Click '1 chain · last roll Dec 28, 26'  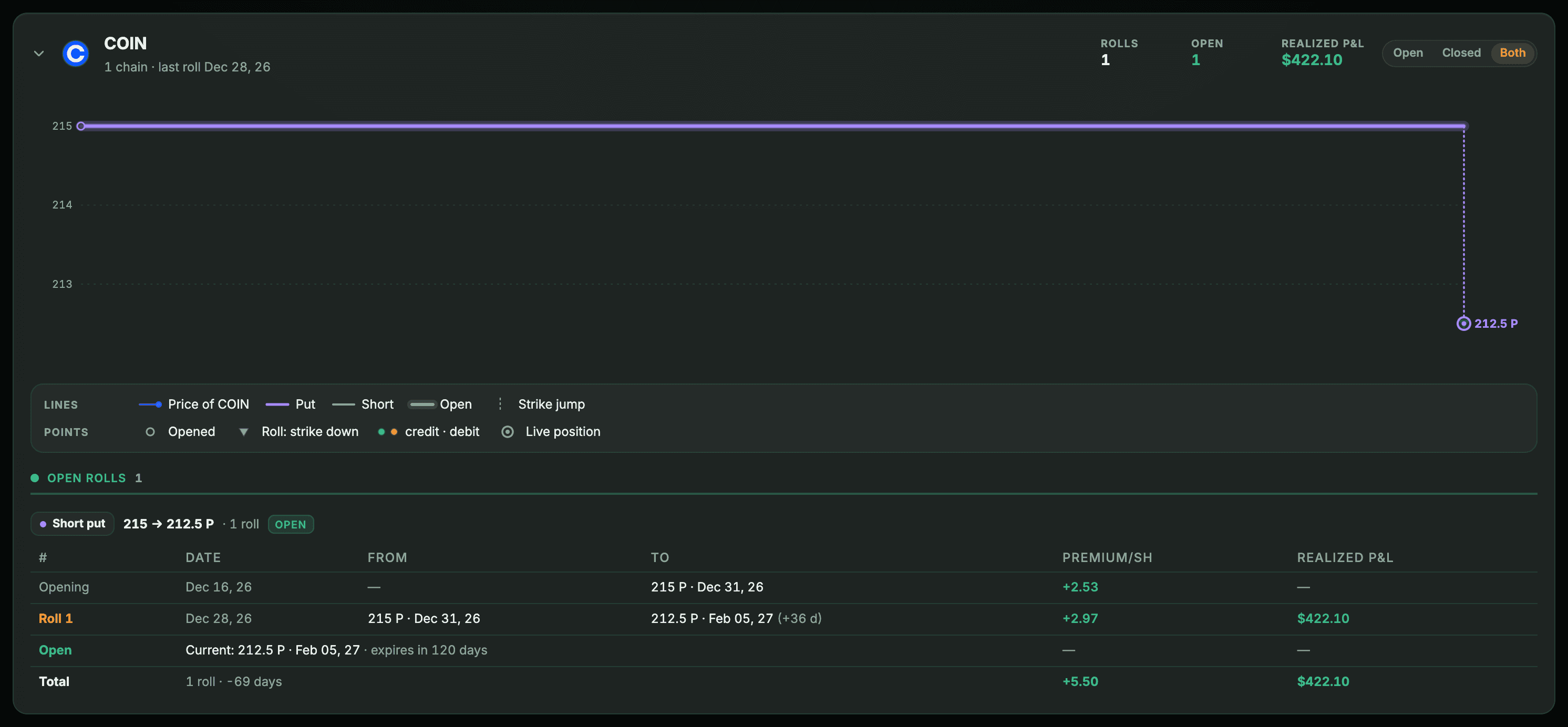pyautogui.click(x=187, y=67)
